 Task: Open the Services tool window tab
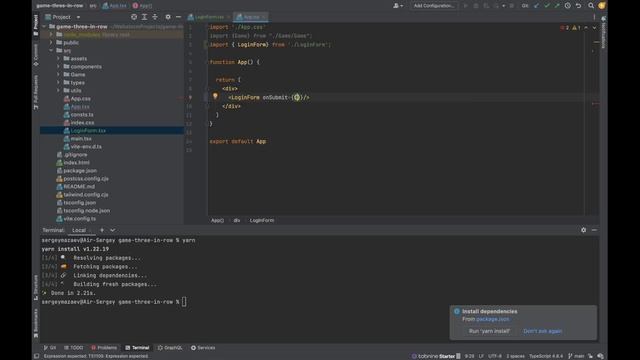(x=203, y=348)
